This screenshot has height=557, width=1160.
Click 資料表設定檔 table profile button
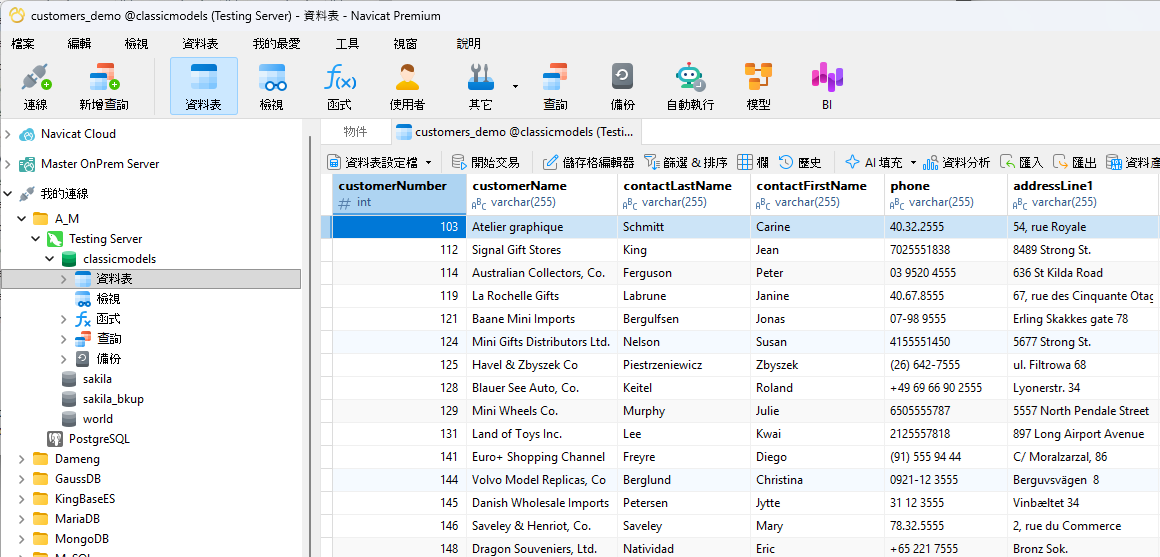(372, 162)
